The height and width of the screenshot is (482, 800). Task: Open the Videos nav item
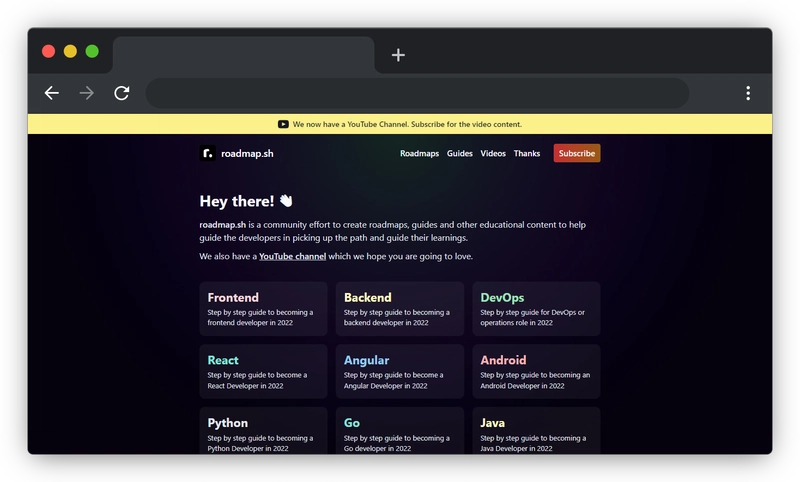click(x=493, y=154)
